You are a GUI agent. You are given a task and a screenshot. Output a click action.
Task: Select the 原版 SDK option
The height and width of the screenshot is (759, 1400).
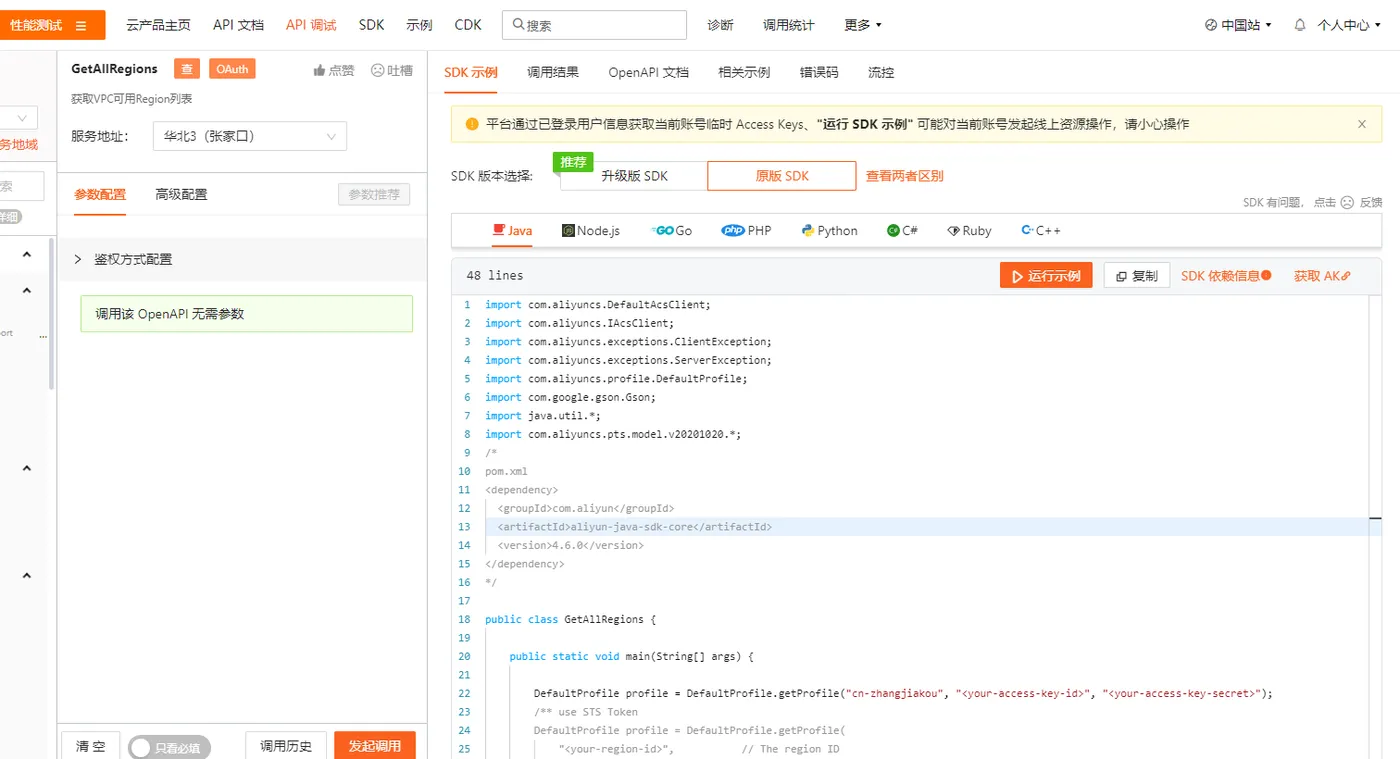[782, 176]
